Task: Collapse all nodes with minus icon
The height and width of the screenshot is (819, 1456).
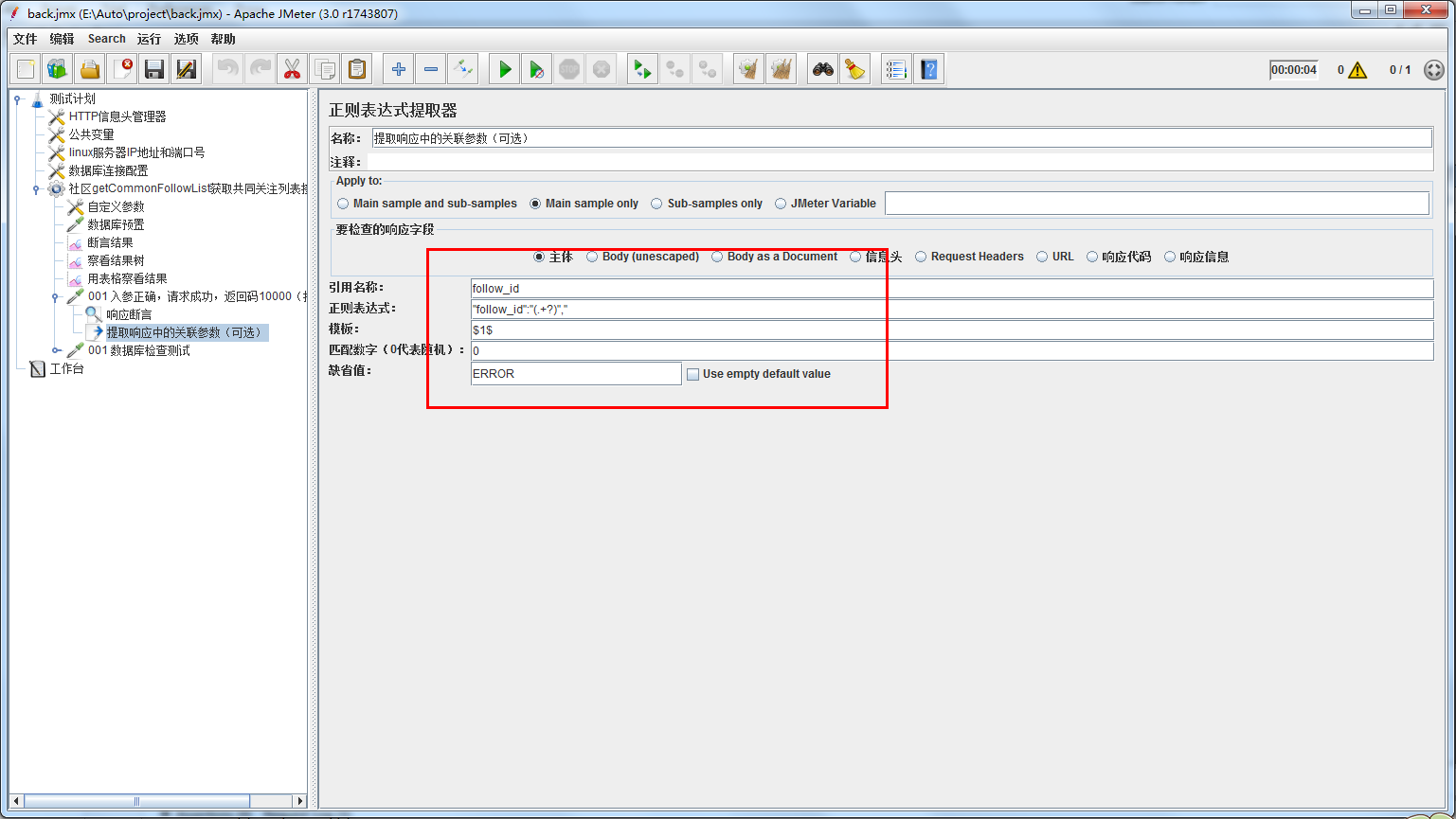Action: tap(431, 69)
